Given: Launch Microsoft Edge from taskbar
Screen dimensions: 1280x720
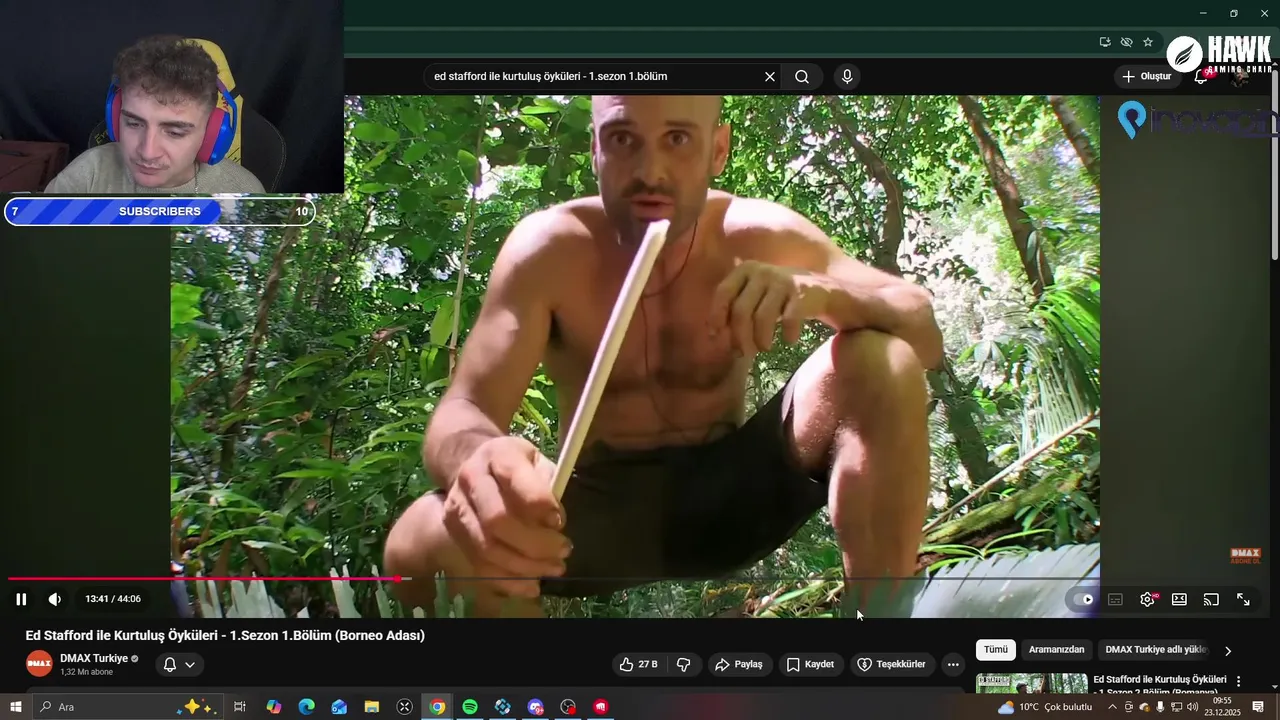Looking at the screenshot, I should click(x=306, y=707).
